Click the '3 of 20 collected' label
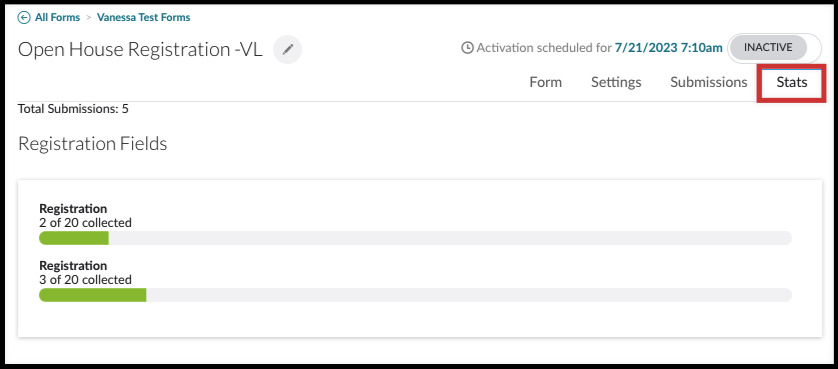This screenshot has height=369, width=838. pos(86,280)
